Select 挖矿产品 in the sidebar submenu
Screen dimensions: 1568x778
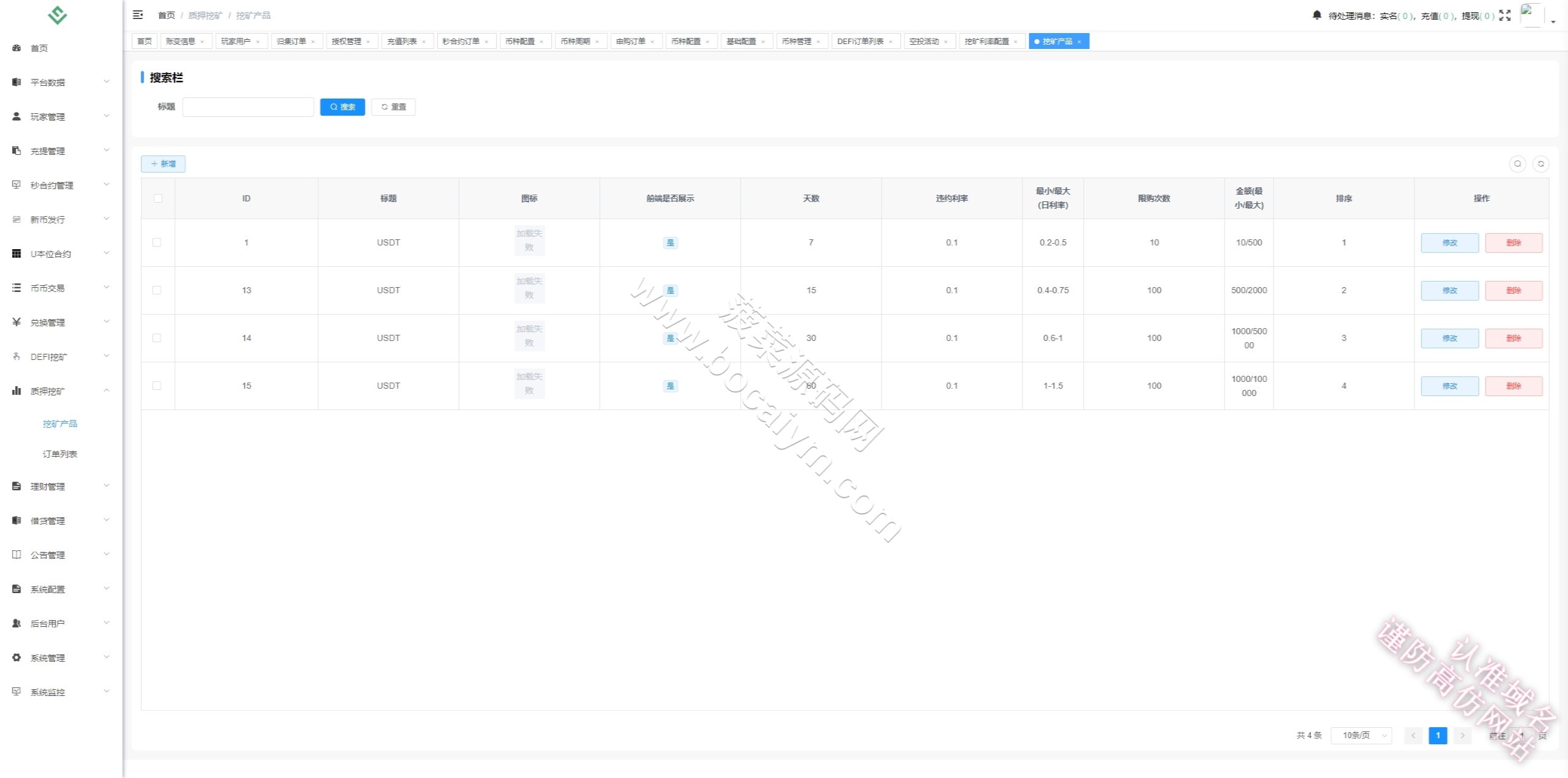click(60, 424)
